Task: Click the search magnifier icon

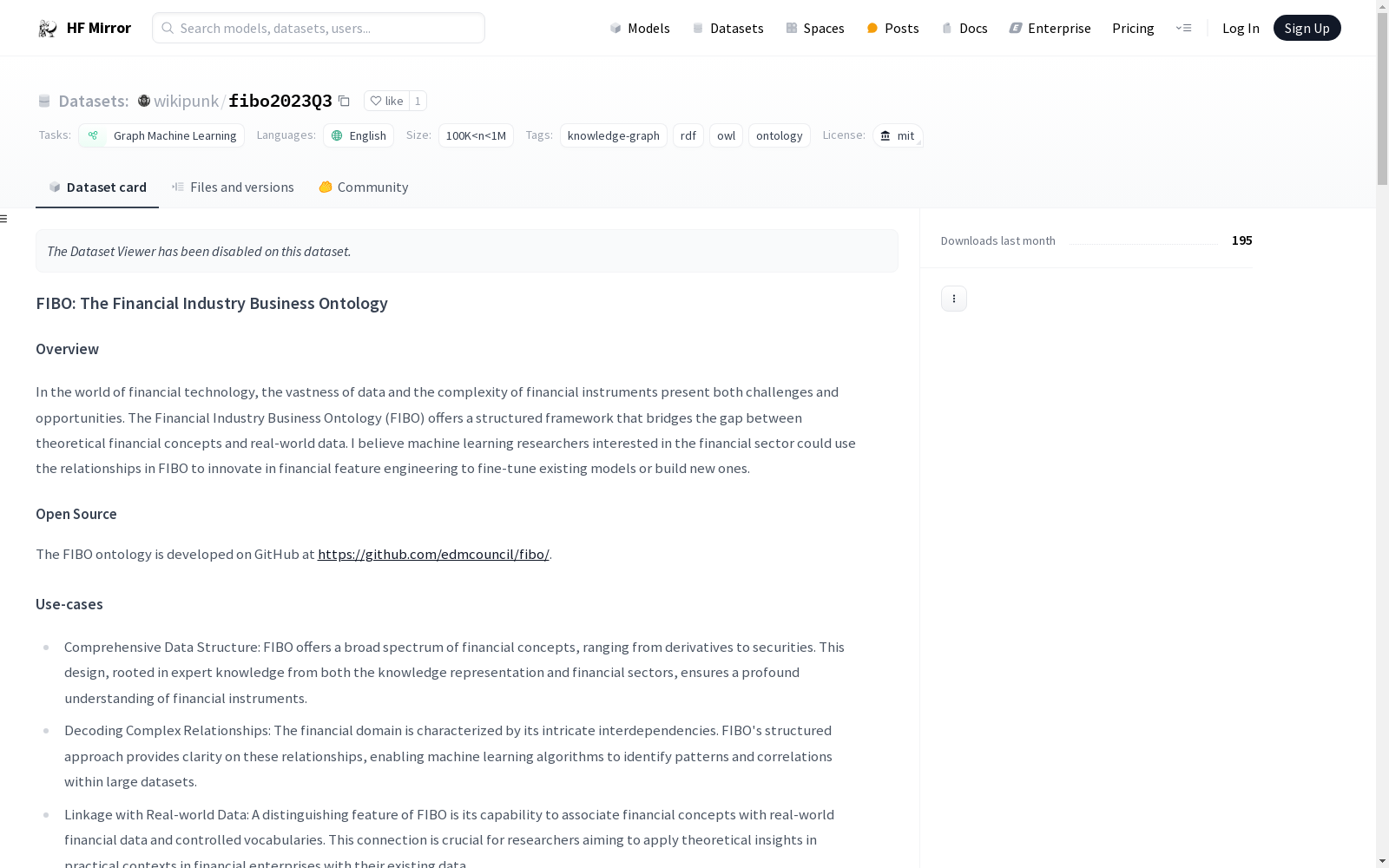Action: coord(168,28)
